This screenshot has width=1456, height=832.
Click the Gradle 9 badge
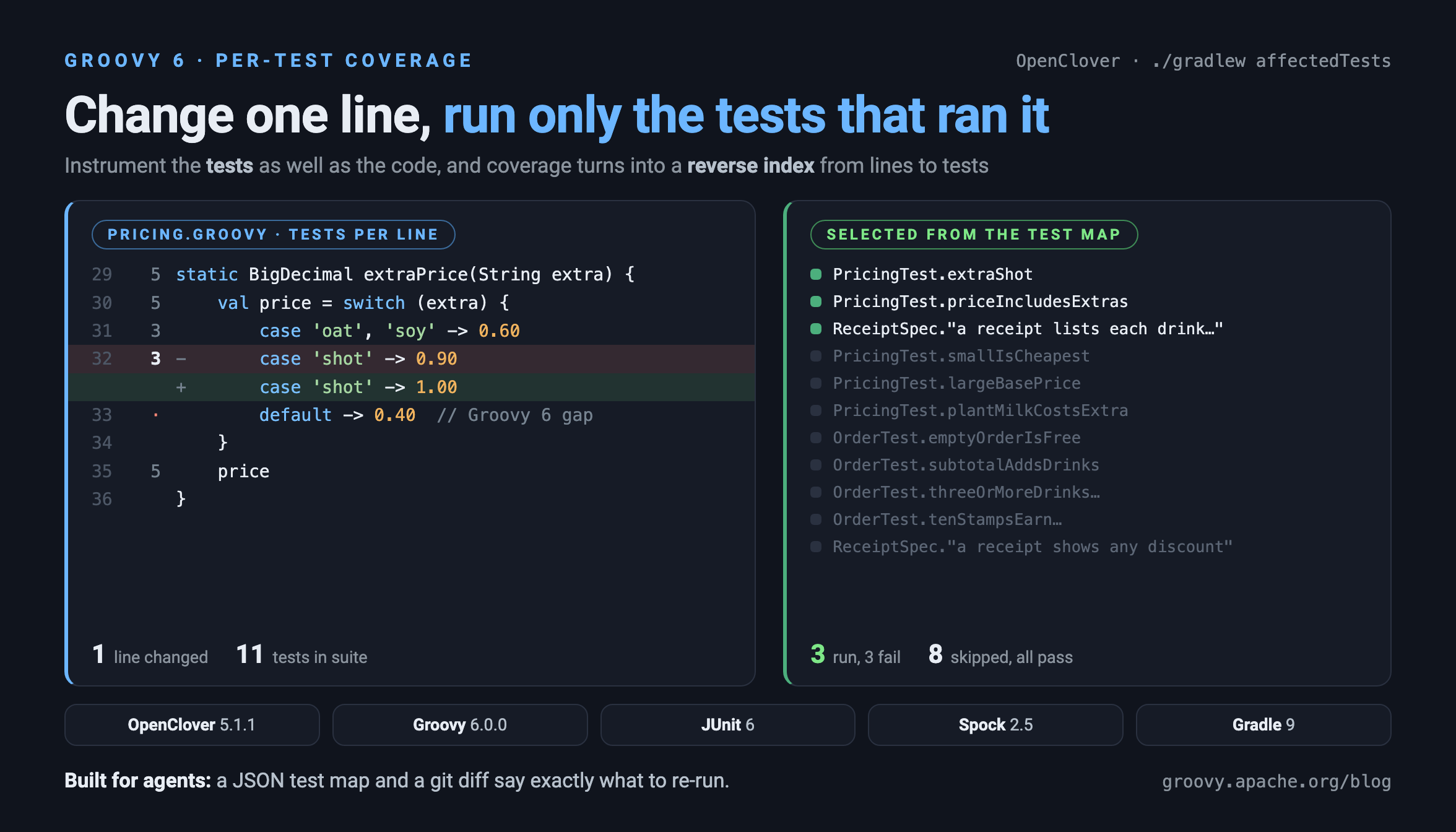point(1263,725)
